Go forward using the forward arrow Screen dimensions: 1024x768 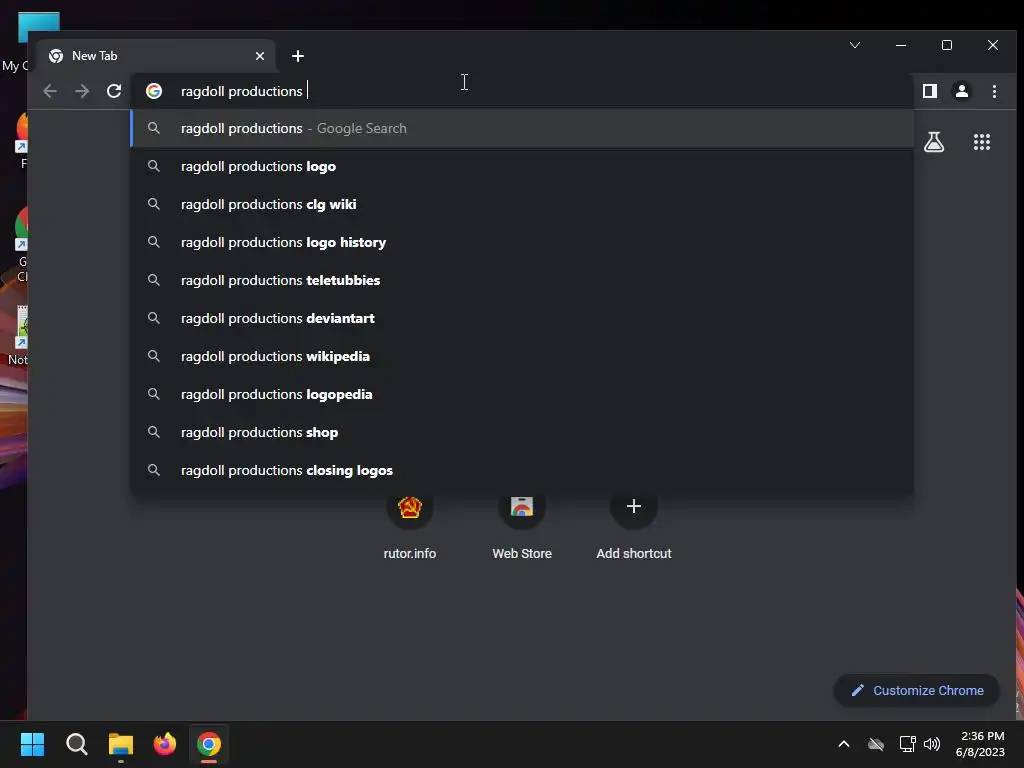point(82,91)
